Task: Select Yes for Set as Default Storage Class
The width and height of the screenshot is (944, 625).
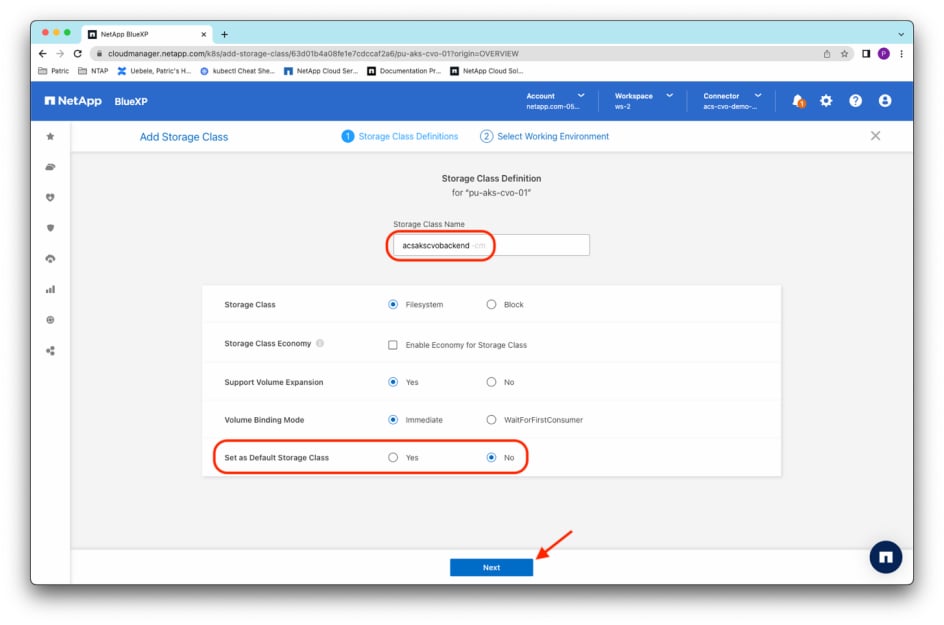Action: pyautogui.click(x=393, y=458)
